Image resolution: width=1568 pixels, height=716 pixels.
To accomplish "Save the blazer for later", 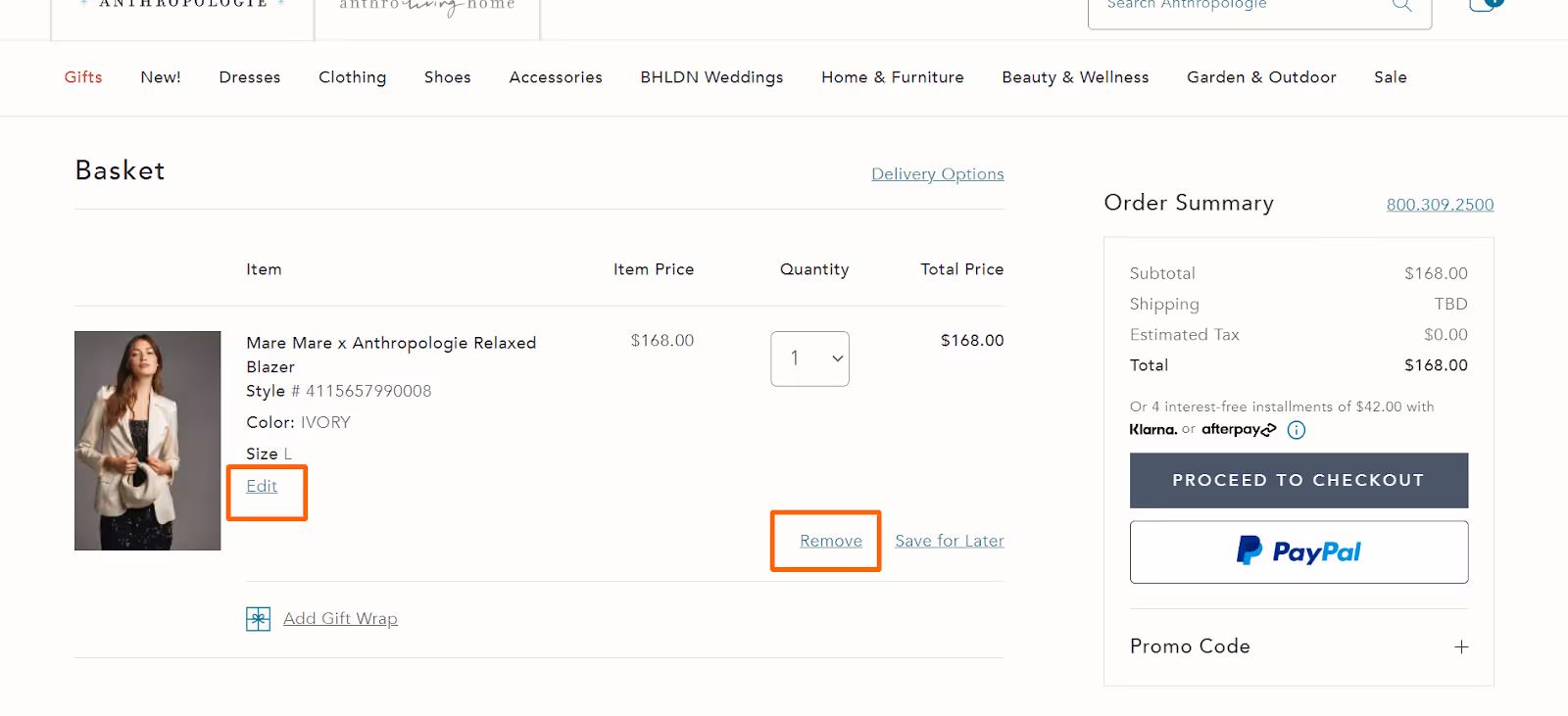I will 948,540.
